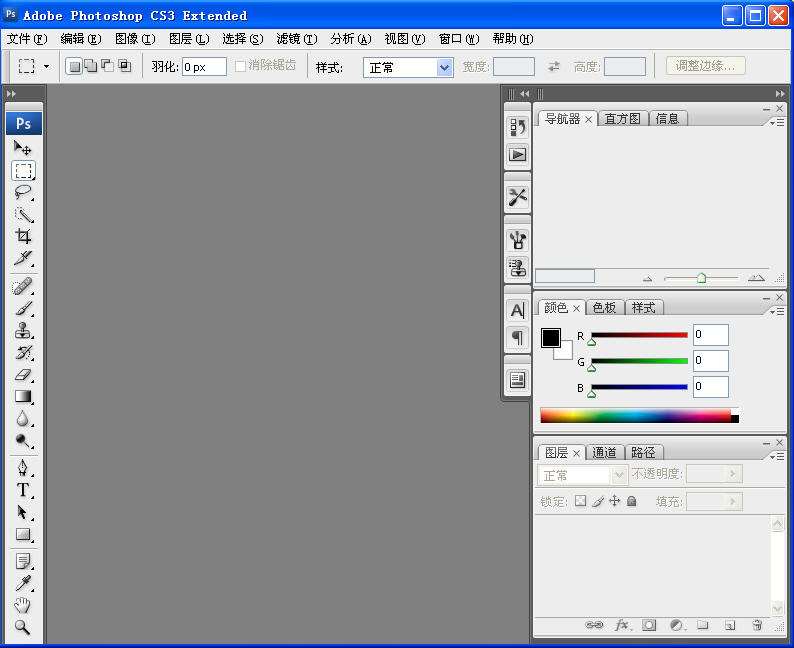Click the R red slider
The width and height of the screenshot is (794, 648).
[639, 336]
